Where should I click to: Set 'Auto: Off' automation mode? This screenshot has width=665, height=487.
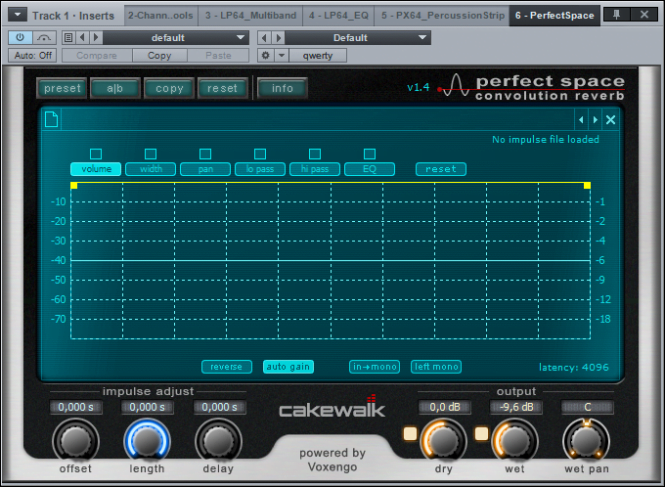click(x=33, y=56)
